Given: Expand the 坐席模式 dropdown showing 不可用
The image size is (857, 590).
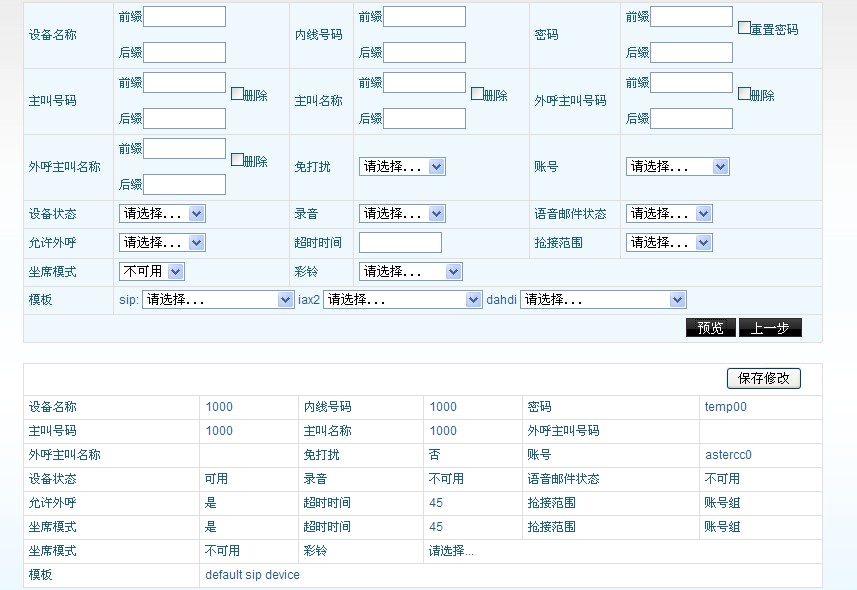Looking at the screenshot, I should [x=152, y=272].
